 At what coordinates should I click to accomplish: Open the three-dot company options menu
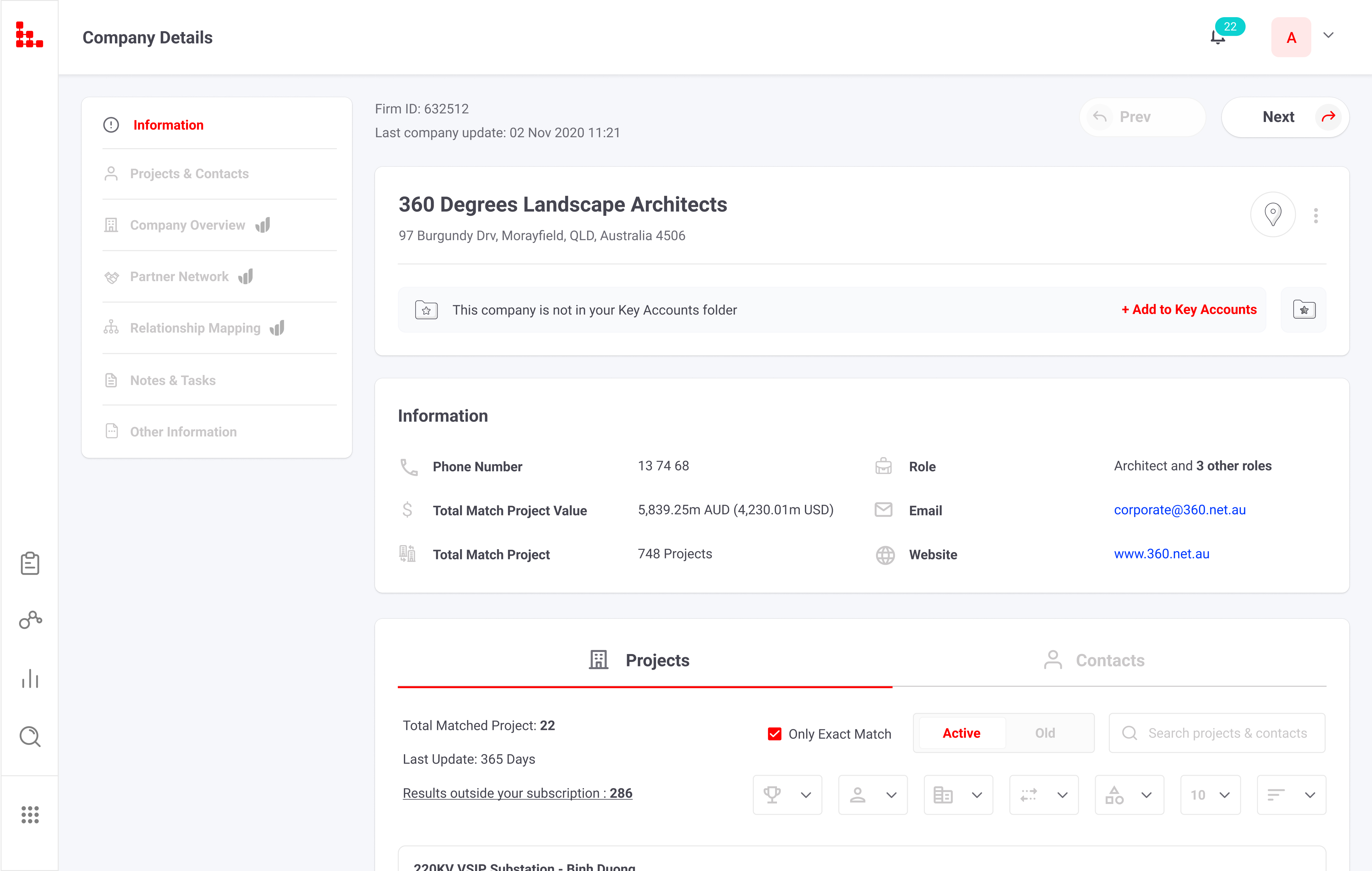[1315, 215]
